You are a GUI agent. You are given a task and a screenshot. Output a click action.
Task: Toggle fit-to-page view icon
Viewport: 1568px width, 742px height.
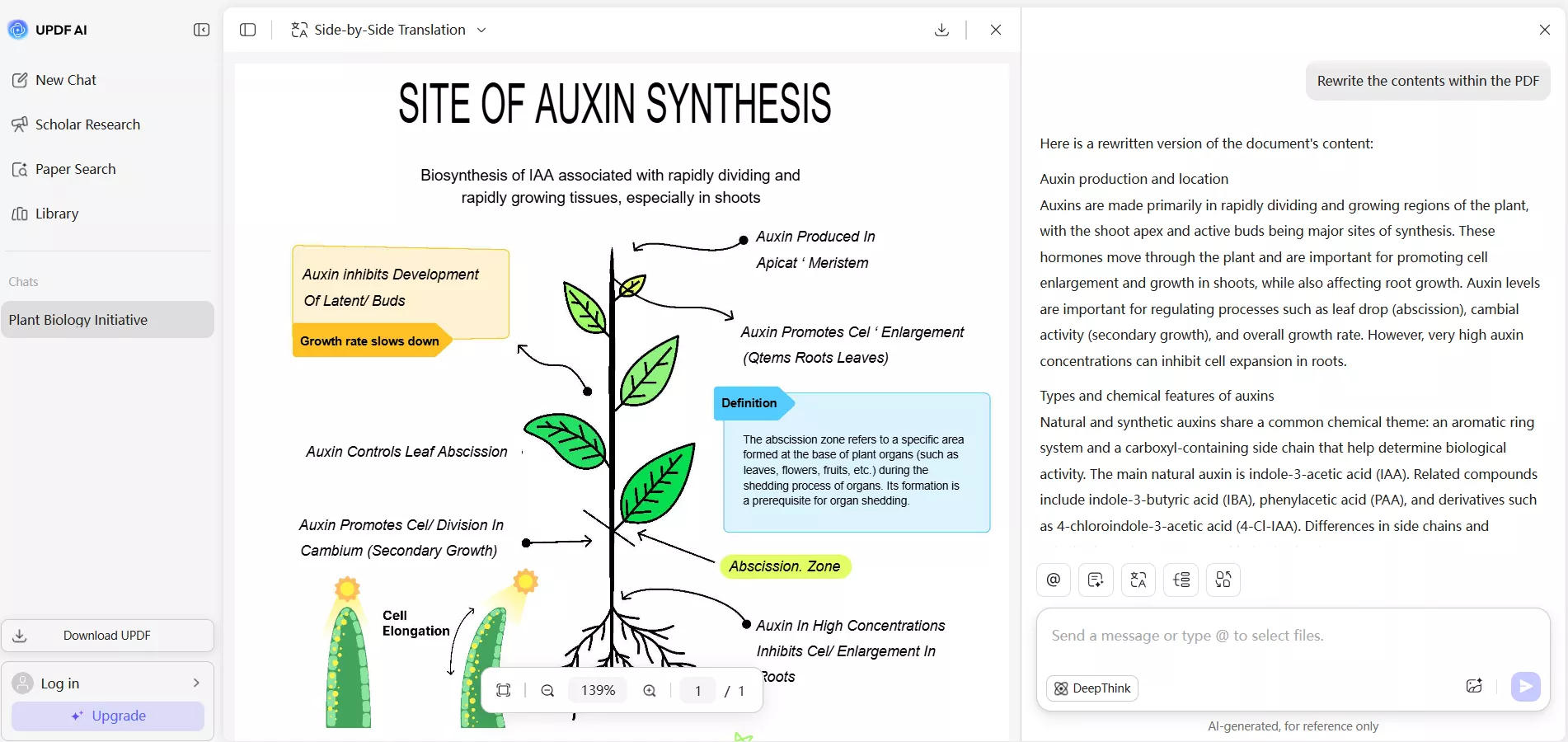point(504,691)
